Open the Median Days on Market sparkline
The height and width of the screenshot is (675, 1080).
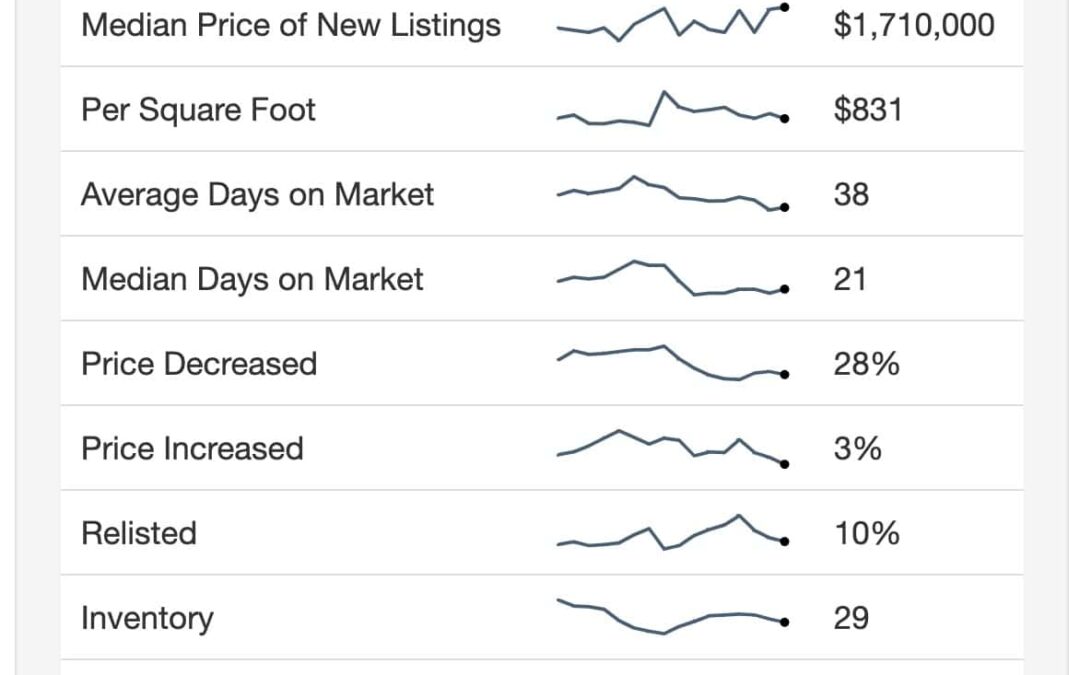point(672,279)
